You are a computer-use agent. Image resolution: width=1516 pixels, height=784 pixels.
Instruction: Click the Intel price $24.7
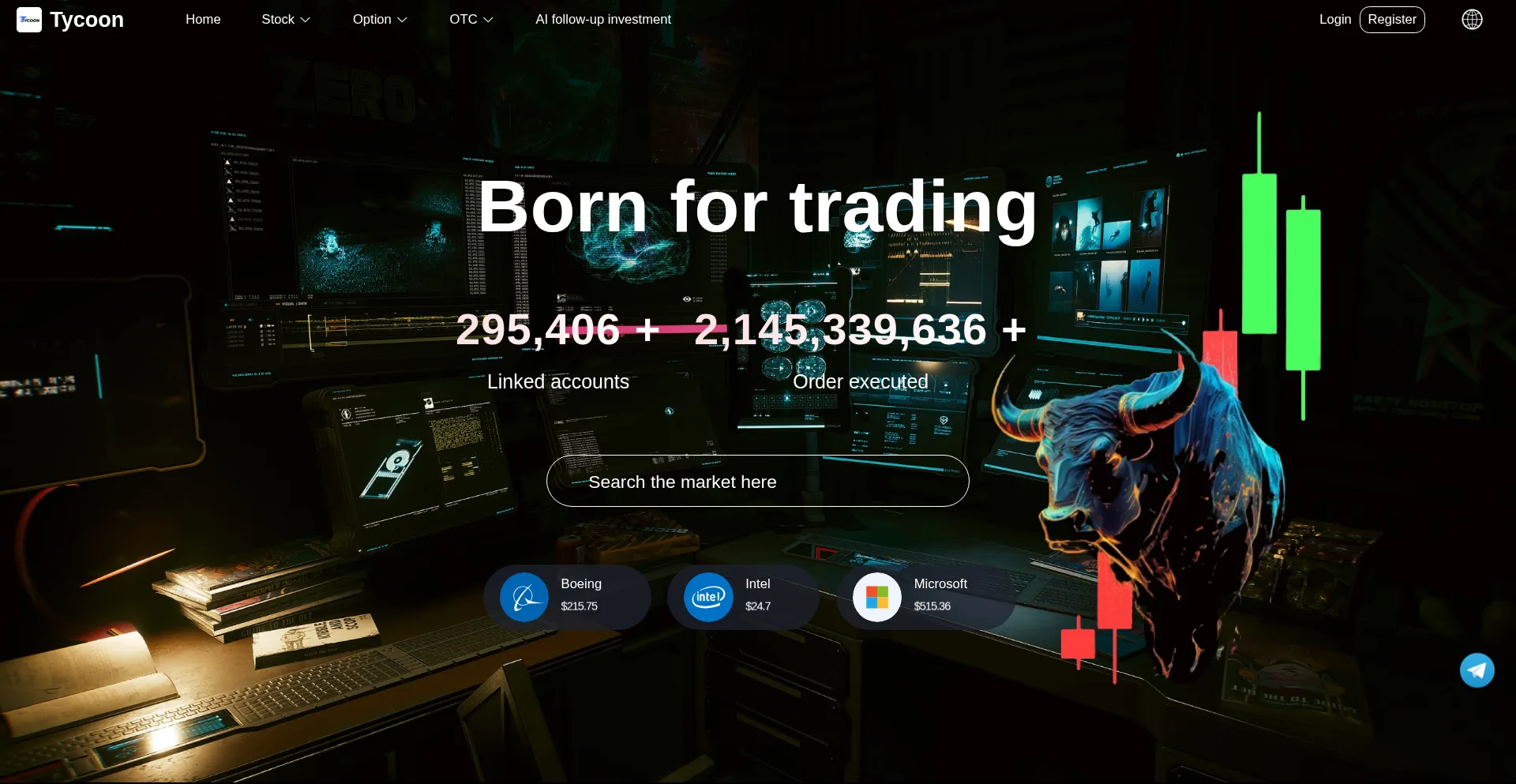pyautogui.click(x=758, y=606)
